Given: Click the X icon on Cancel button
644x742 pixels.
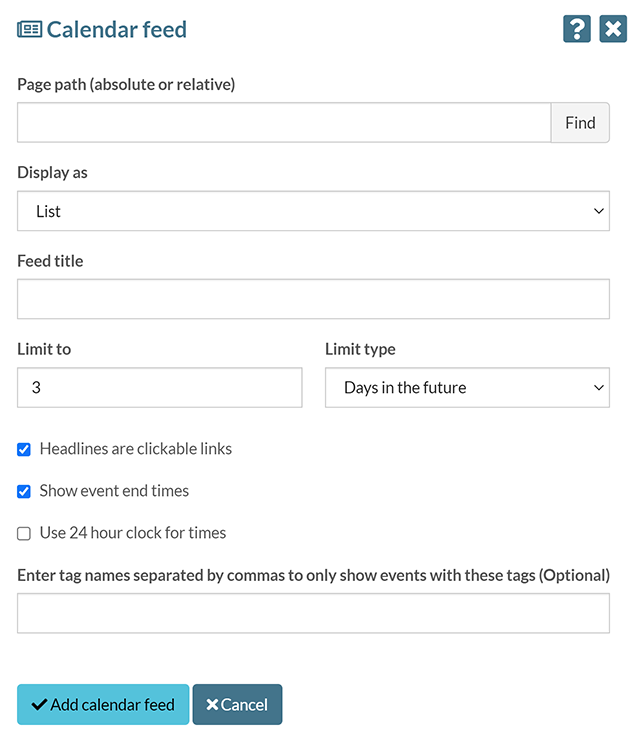Looking at the screenshot, I should 212,705.
